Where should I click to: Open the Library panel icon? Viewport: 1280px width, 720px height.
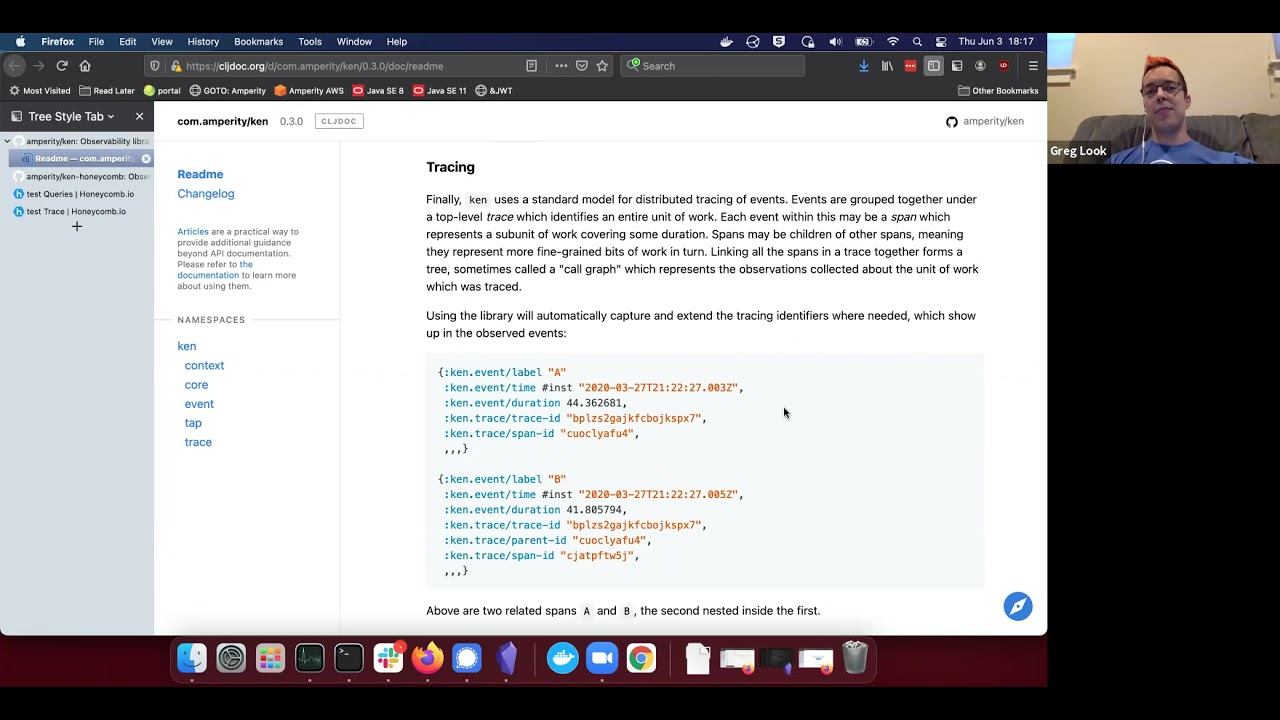click(x=887, y=66)
